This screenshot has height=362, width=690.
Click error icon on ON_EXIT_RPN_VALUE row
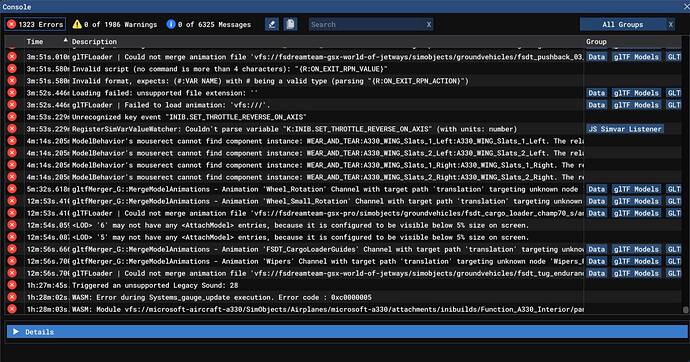click(x=12, y=69)
